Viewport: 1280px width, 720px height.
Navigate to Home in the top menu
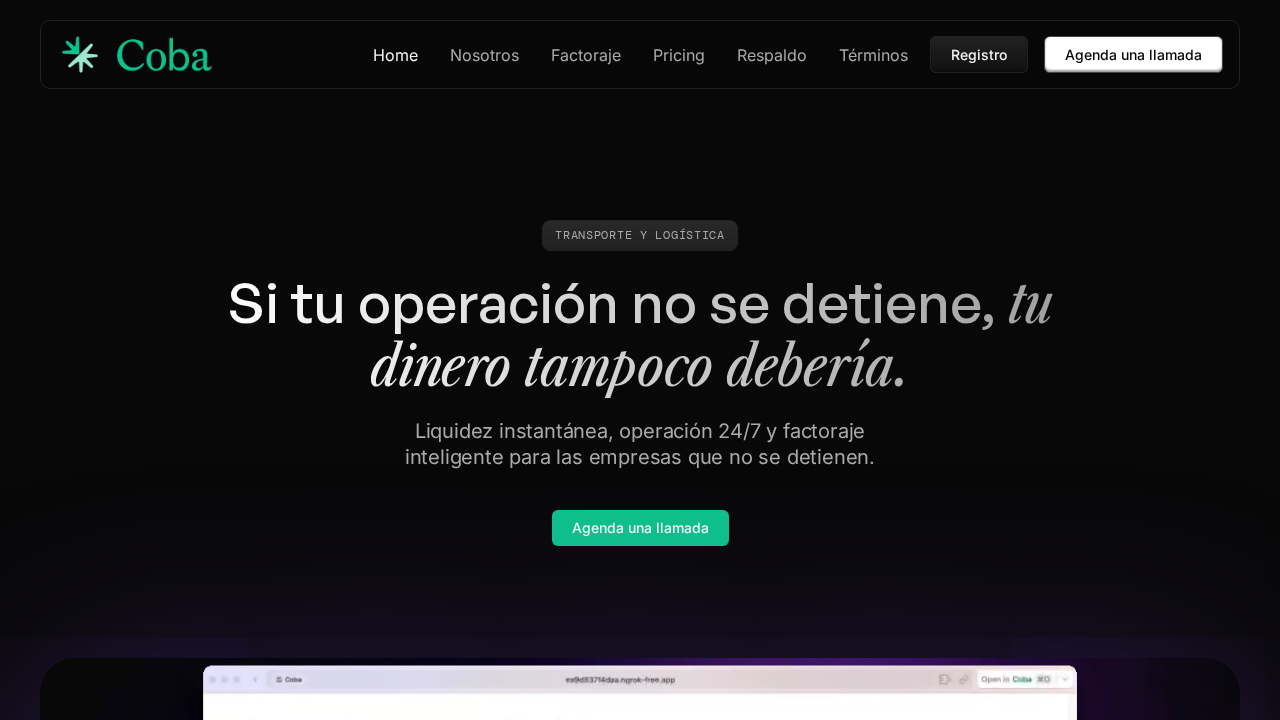click(396, 55)
